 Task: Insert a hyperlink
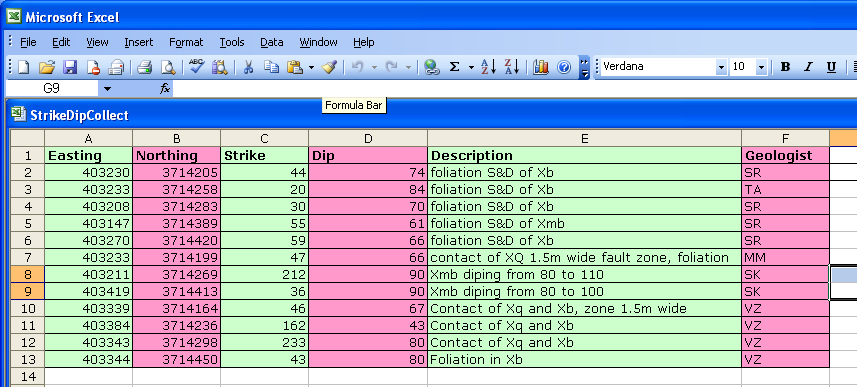[x=432, y=67]
